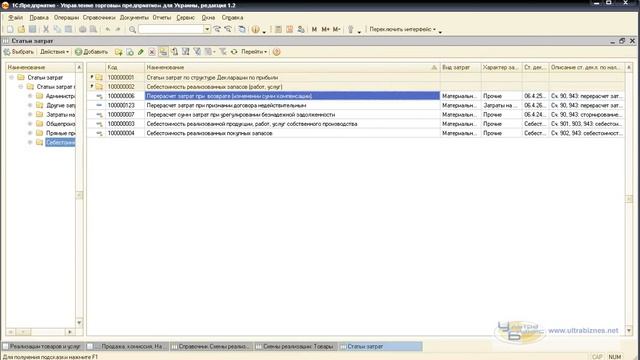Open the Calendar icon in main toolbar
The height and width of the screenshot is (360, 640).
click(289, 29)
